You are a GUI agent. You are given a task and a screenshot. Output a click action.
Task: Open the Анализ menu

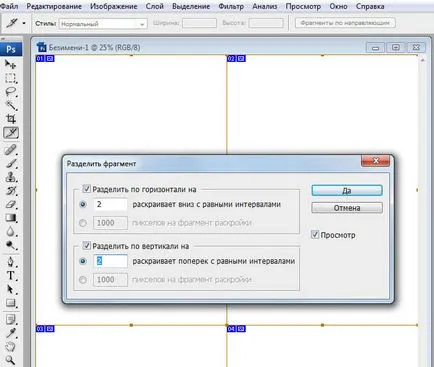(x=265, y=6)
